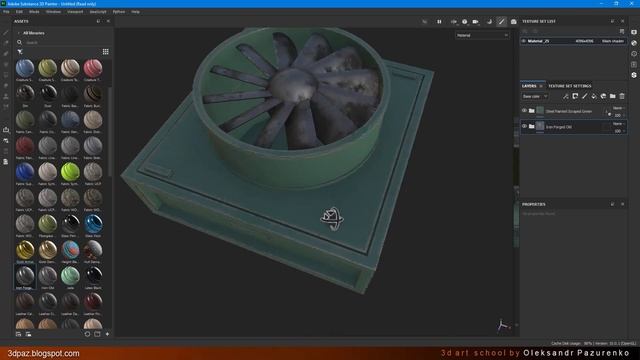Image resolution: width=640 pixels, height=360 pixels.
Task: Select the Material_25 texture set row
Action: point(573,41)
